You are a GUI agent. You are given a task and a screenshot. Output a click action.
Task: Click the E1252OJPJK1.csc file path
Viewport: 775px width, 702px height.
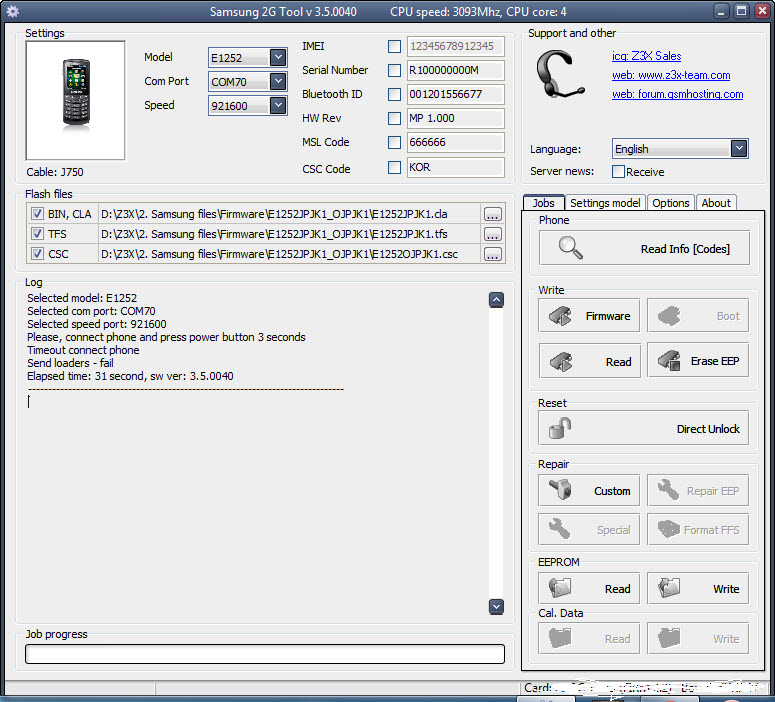[279, 254]
